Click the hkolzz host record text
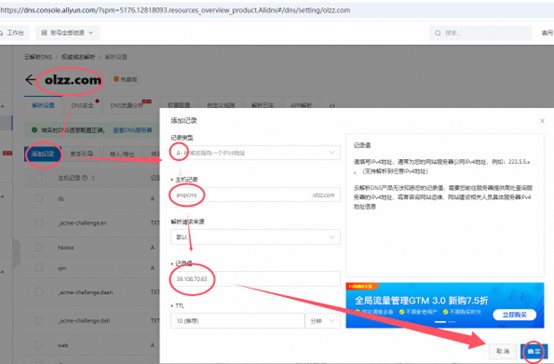The width and height of the screenshot is (554, 364). click(66, 247)
